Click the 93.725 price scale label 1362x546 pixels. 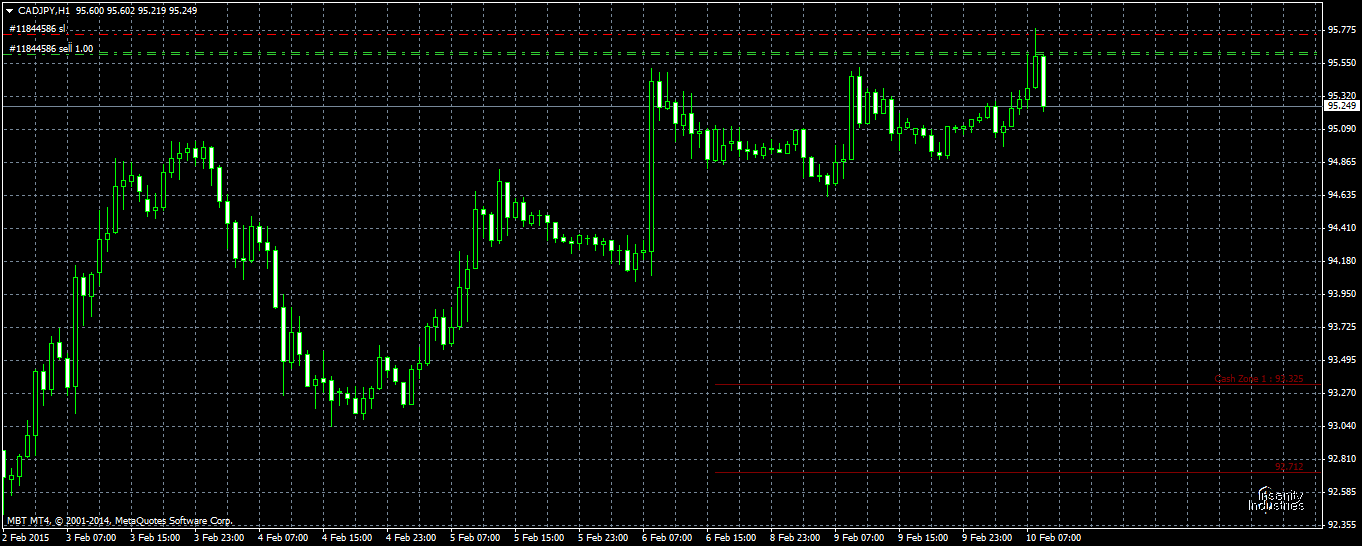1341,327
